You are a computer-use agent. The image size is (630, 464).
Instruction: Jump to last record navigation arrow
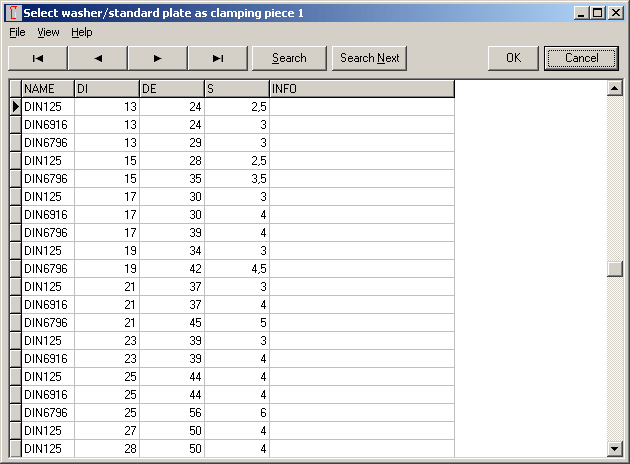tap(217, 58)
